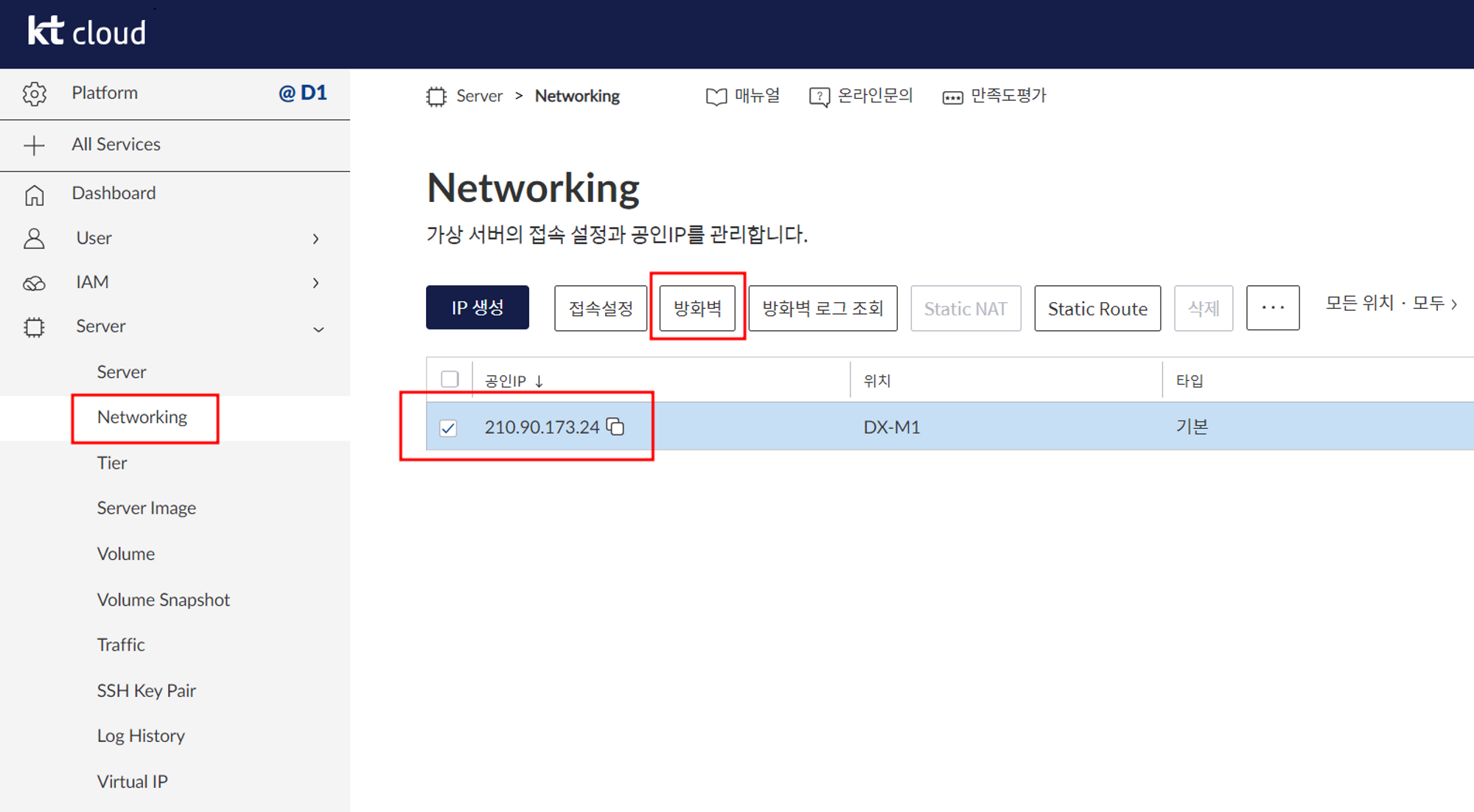Collapse the Server menu section

click(318, 329)
